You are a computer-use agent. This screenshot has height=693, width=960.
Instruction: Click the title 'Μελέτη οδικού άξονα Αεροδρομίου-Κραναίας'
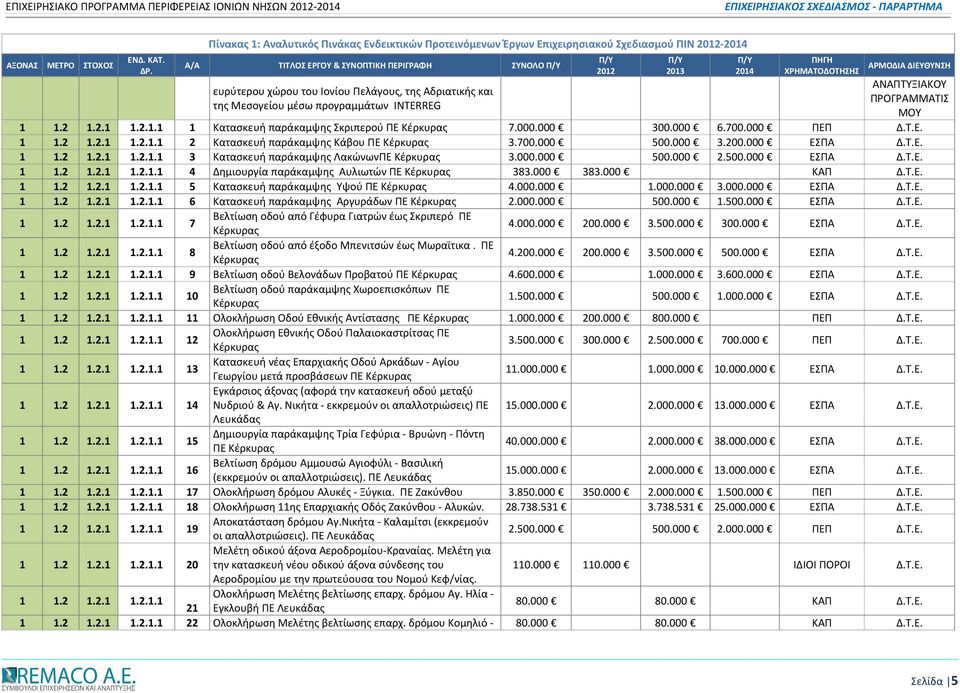[352, 565]
